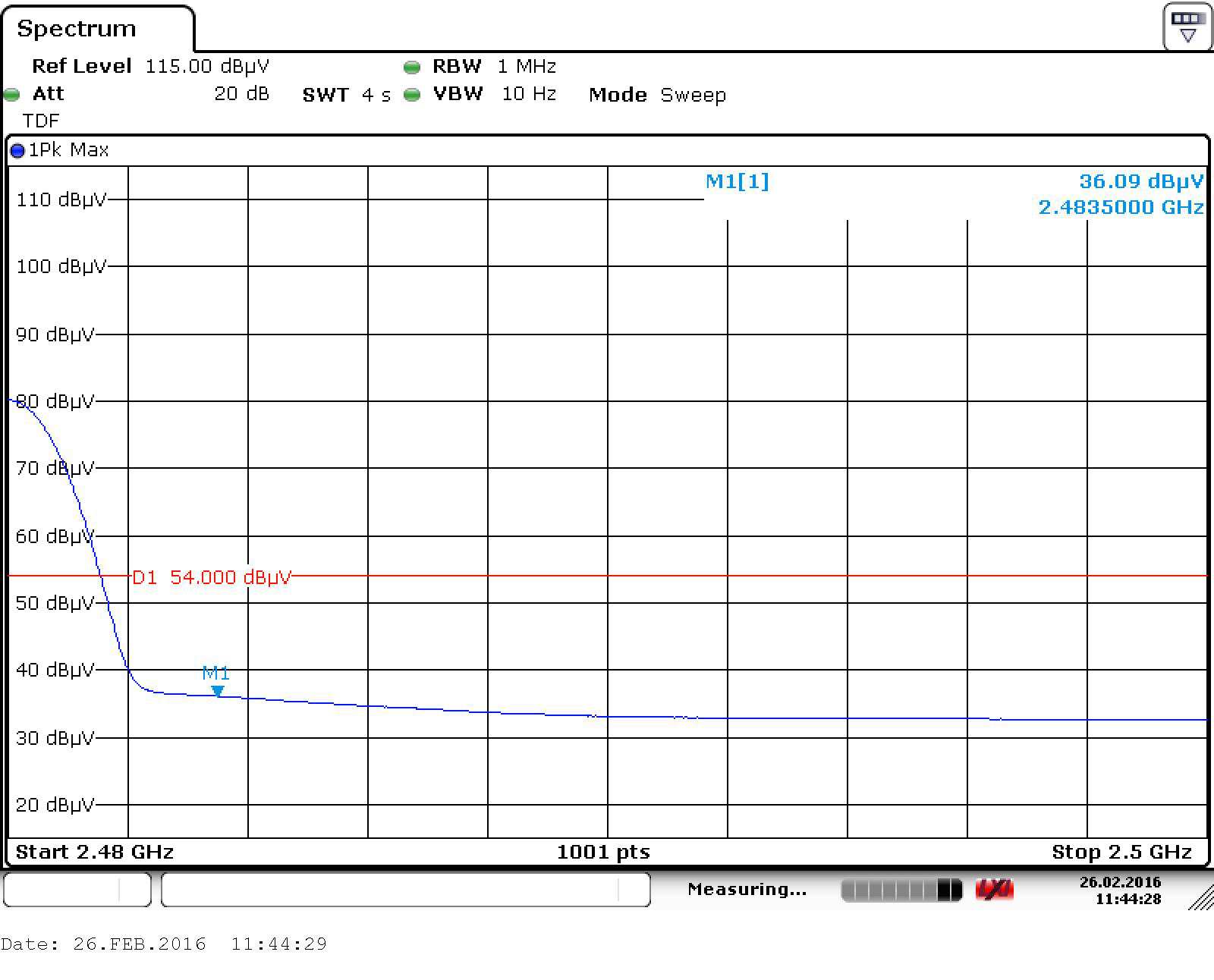Image resolution: width=1214 pixels, height=980 pixels.
Task: Click the M1 marker triangle on the trace
Action: (x=218, y=691)
